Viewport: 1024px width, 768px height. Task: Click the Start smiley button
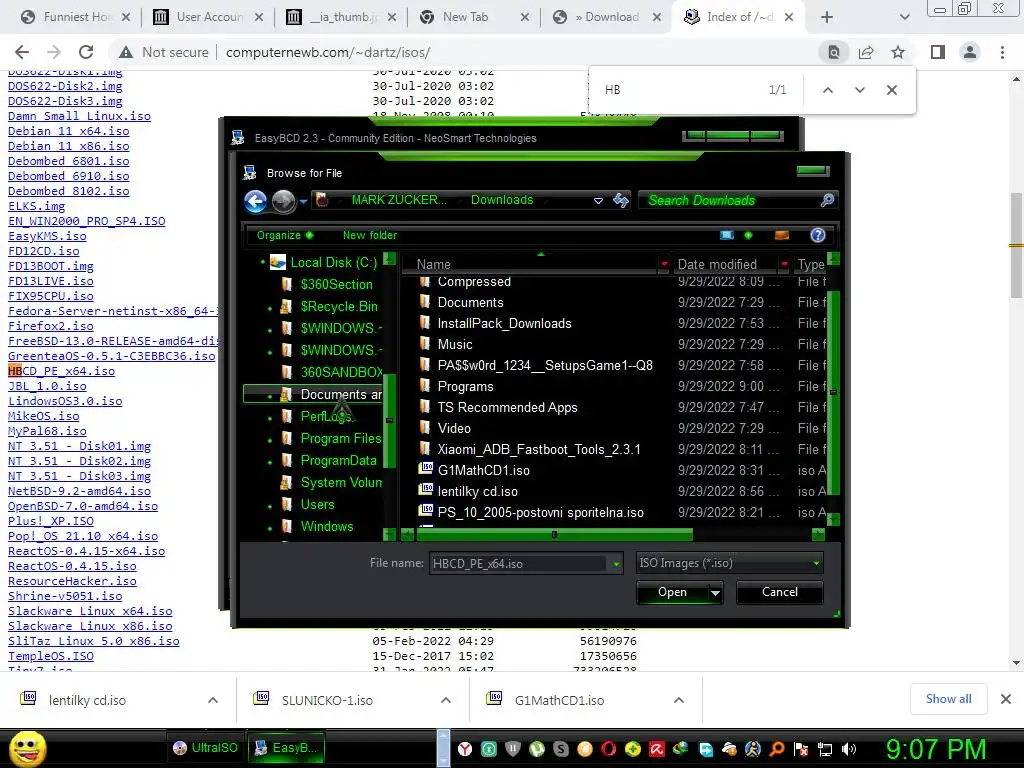[x=27, y=748]
